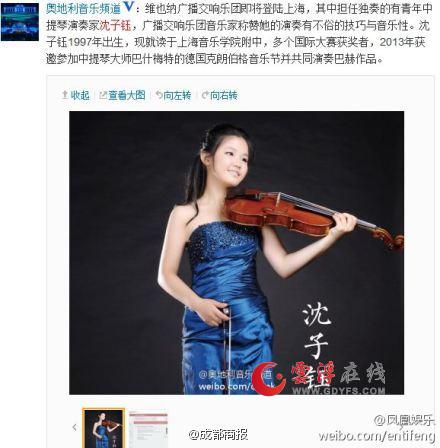Rotate image with 向左转 text
The image size is (440, 448).
click(177, 96)
